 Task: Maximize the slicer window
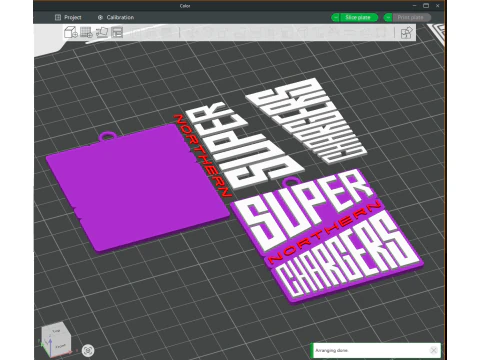[x=426, y=6]
